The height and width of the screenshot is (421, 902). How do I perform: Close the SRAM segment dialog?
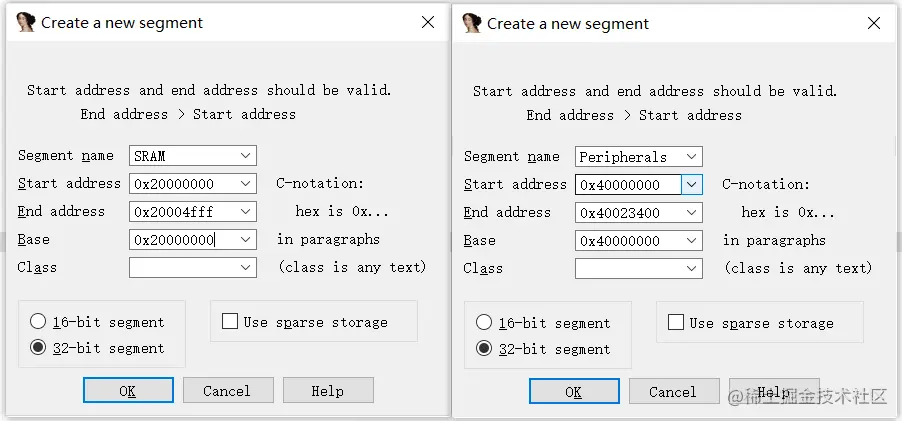point(428,22)
